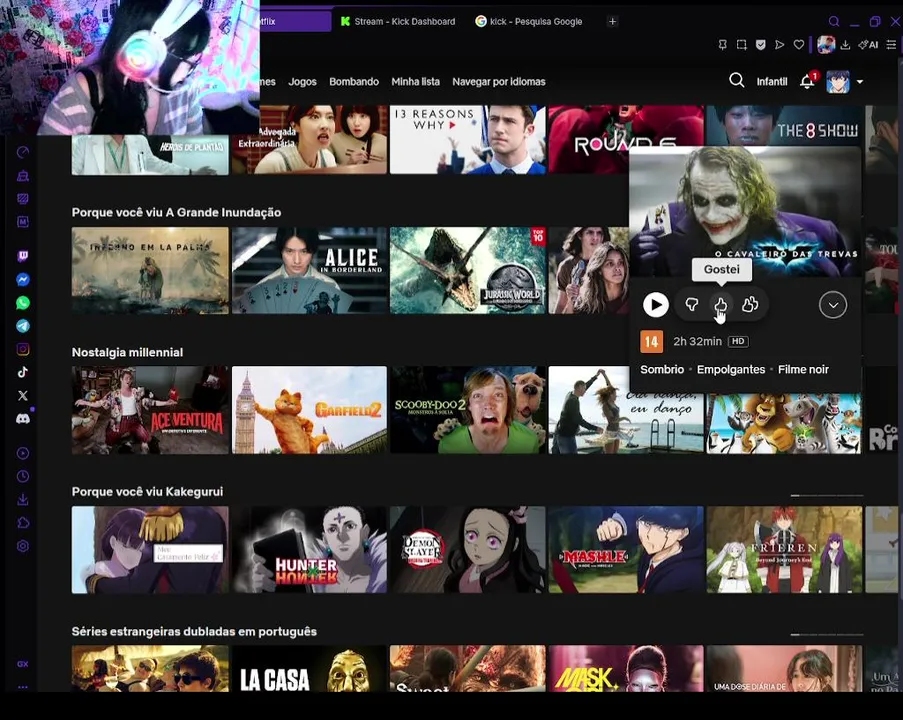The width and height of the screenshot is (903, 720).
Task: Open Facebook Messenger from the sidebar
Action: 22,280
